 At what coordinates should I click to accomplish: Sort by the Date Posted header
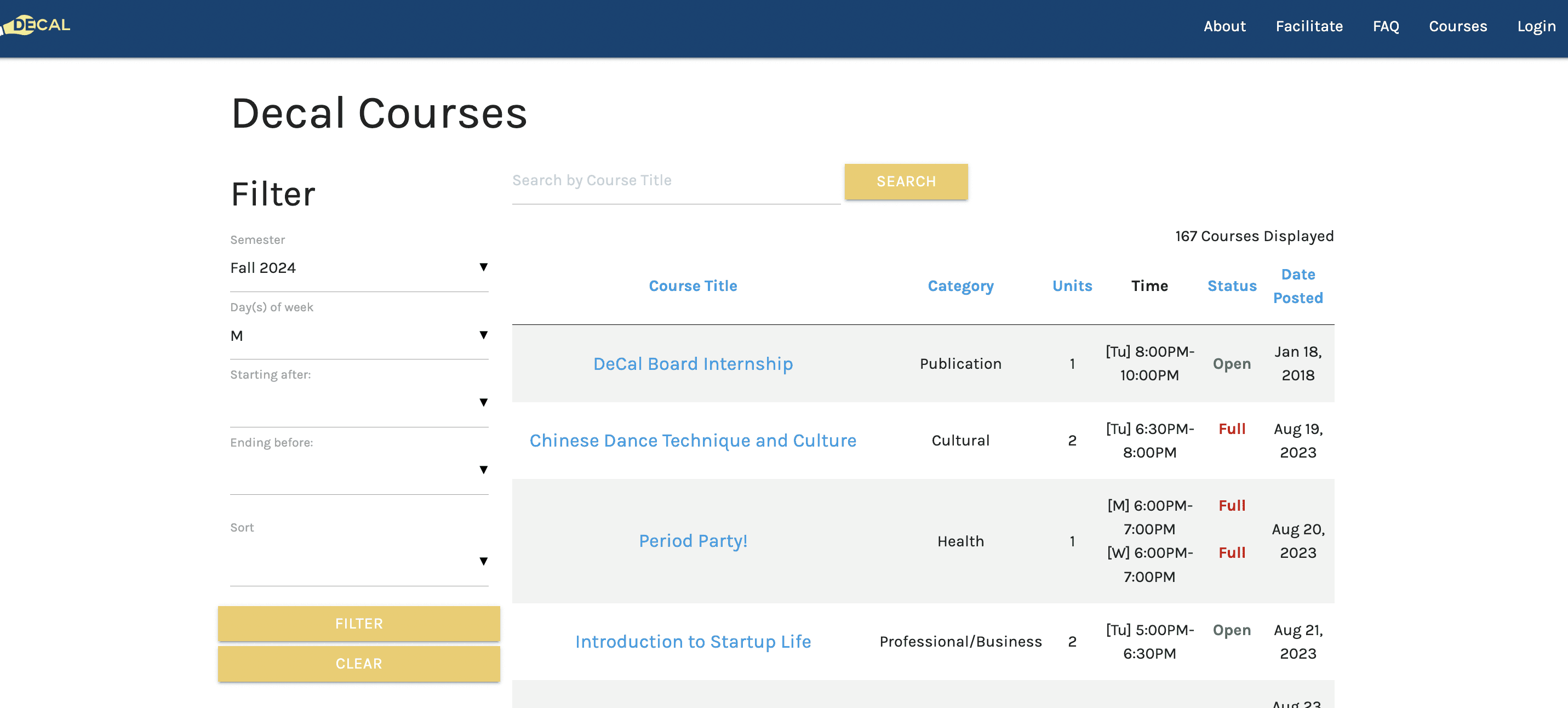(1297, 286)
